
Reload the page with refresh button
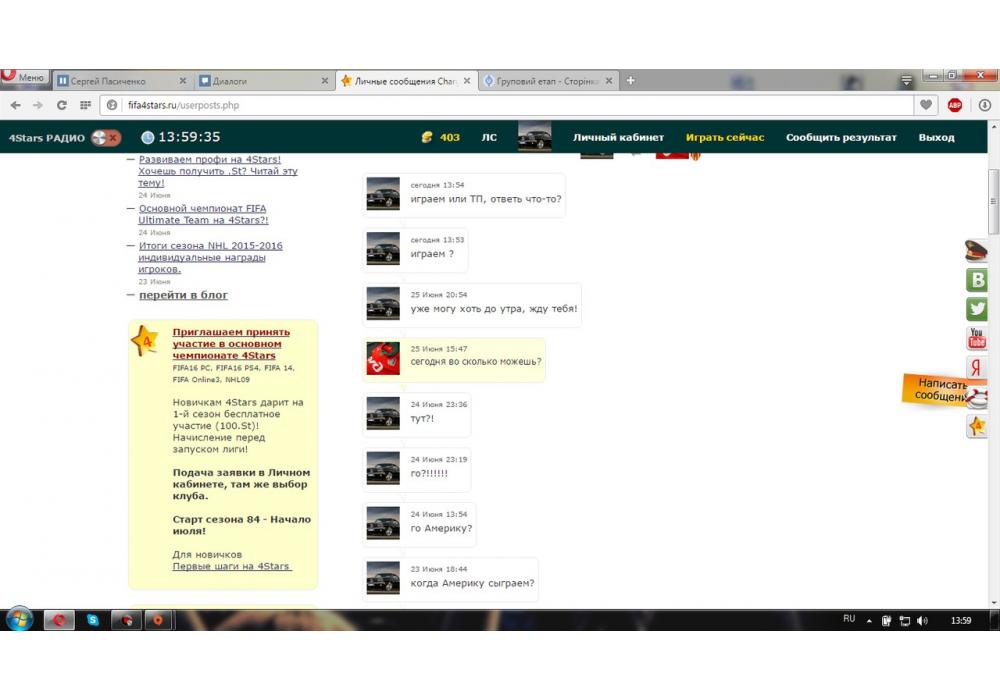click(62, 105)
